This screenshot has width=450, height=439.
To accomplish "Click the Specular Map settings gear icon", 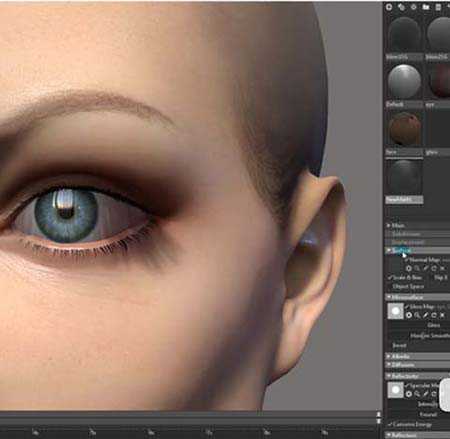I will [x=409, y=394].
